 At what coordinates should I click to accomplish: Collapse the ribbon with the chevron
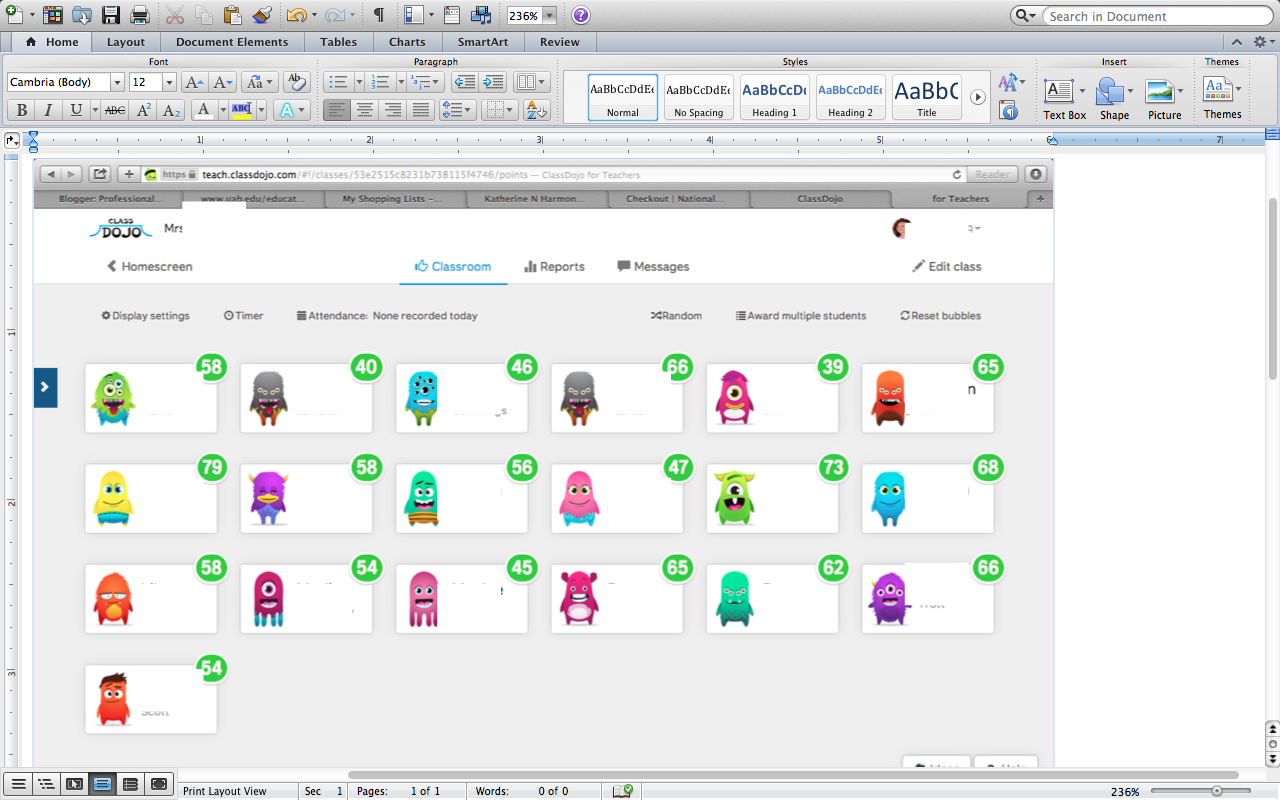(x=1238, y=42)
